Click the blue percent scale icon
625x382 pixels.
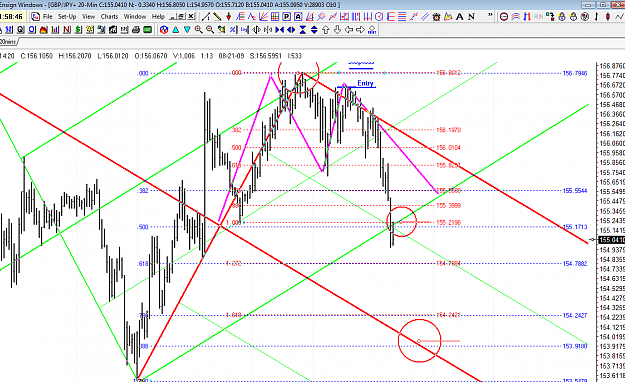(x=233, y=30)
